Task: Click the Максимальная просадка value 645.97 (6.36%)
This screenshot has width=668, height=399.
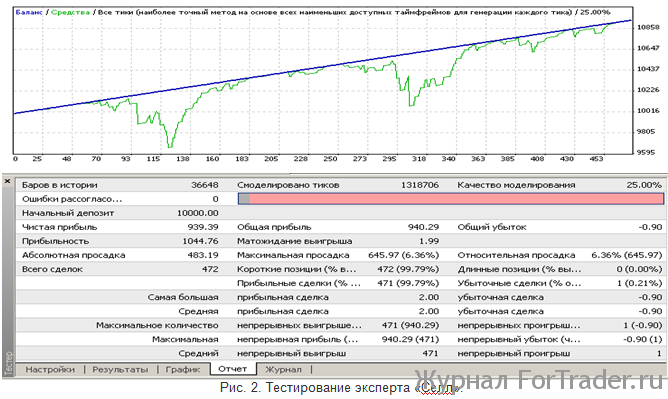Action: 403,255
